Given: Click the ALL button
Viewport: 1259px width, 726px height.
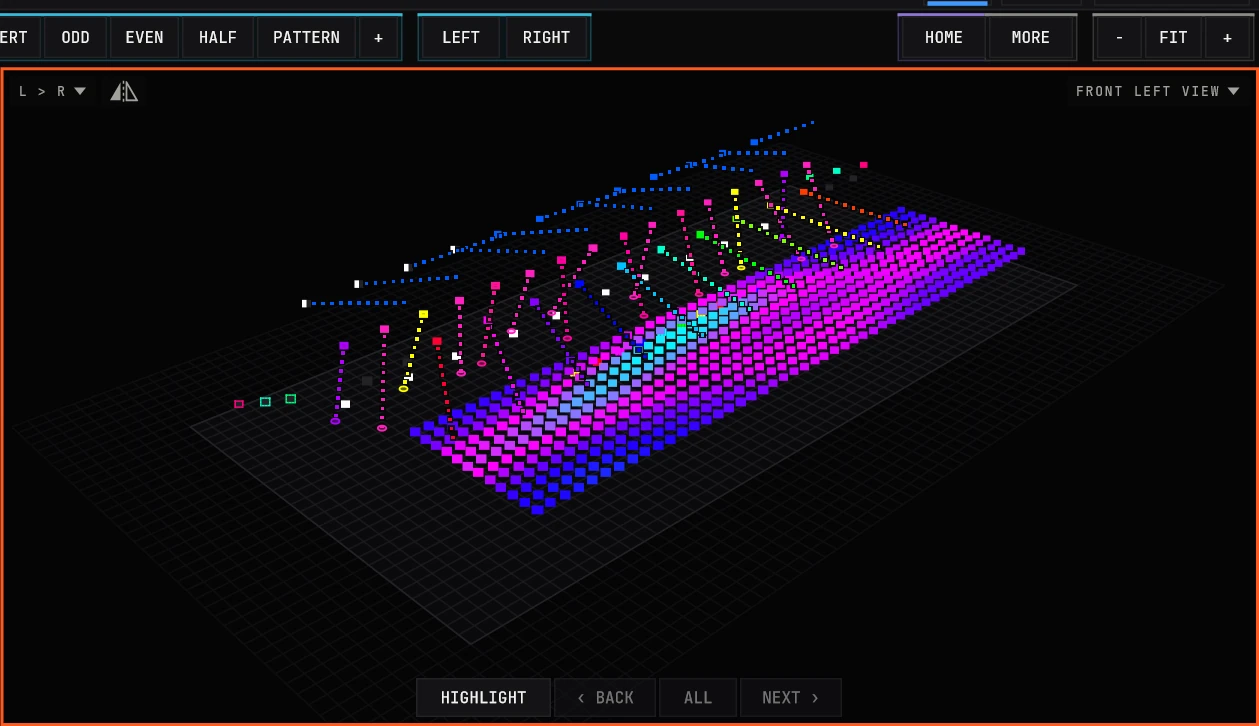Looking at the screenshot, I should pos(698,698).
